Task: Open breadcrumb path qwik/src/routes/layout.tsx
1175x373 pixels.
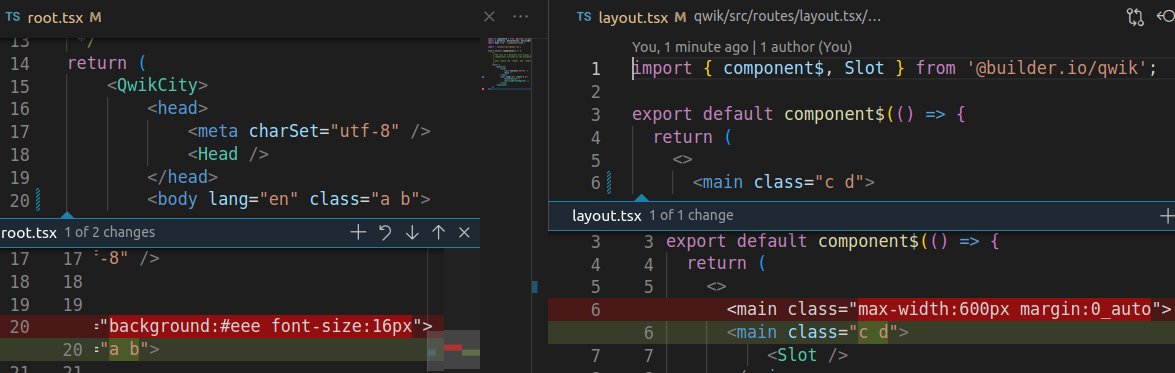Action: (x=788, y=17)
